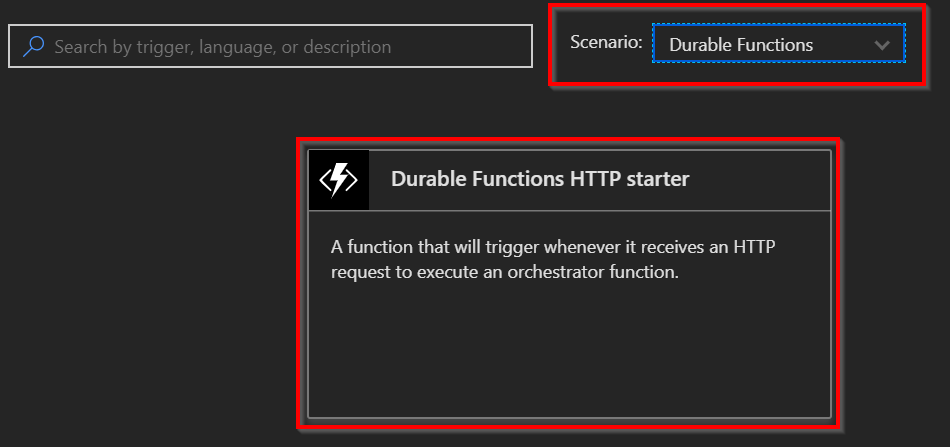The width and height of the screenshot is (950, 447).
Task: Click the Durable Functions lightning bolt icon
Action: (x=338, y=180)
